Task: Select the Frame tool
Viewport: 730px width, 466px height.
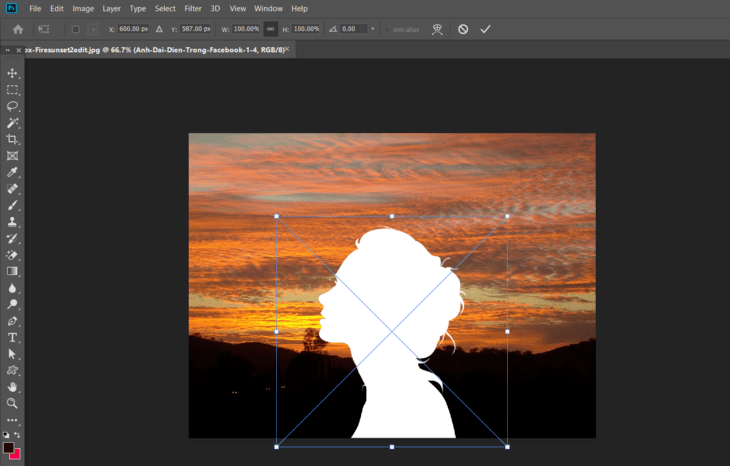Action: (x=12, y=156)
